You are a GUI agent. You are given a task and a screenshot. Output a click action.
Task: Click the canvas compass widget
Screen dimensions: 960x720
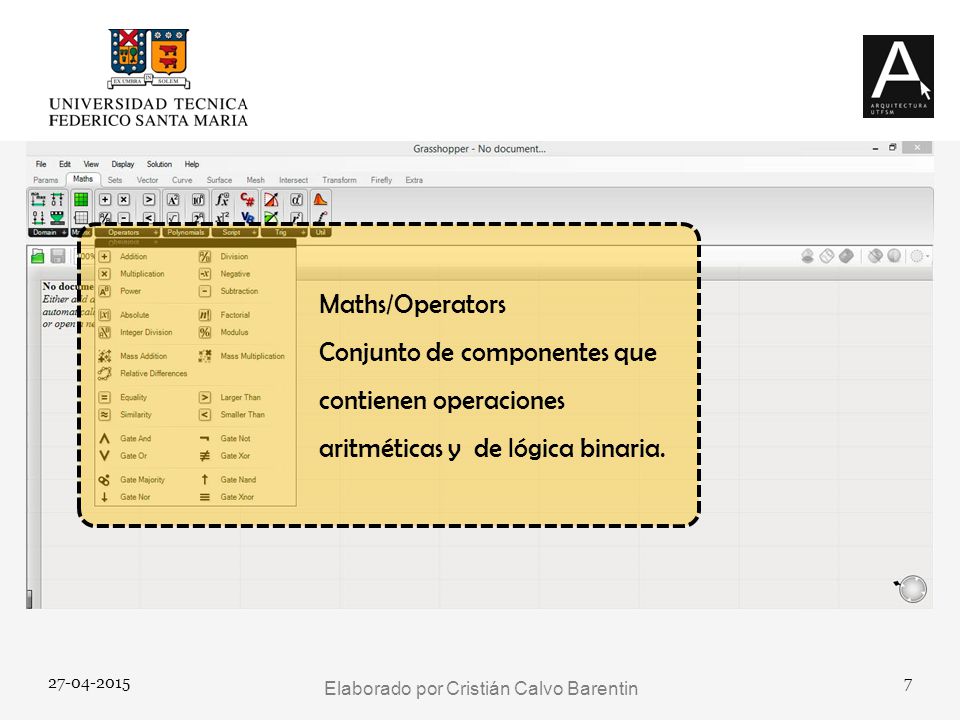click(x=912, y=588)
